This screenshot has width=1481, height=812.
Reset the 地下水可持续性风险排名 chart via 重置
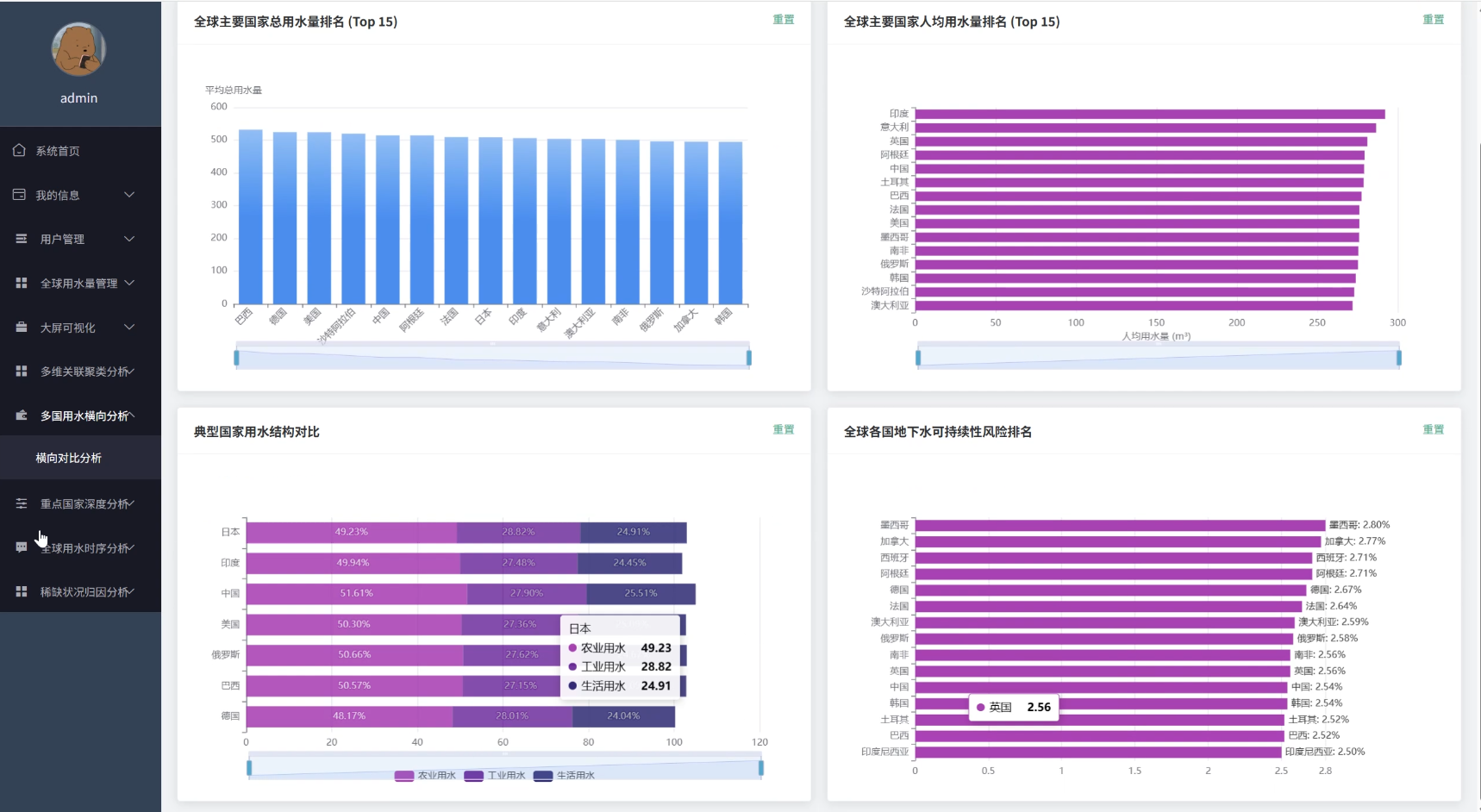pyautogui.click(x=1434, y=429)
